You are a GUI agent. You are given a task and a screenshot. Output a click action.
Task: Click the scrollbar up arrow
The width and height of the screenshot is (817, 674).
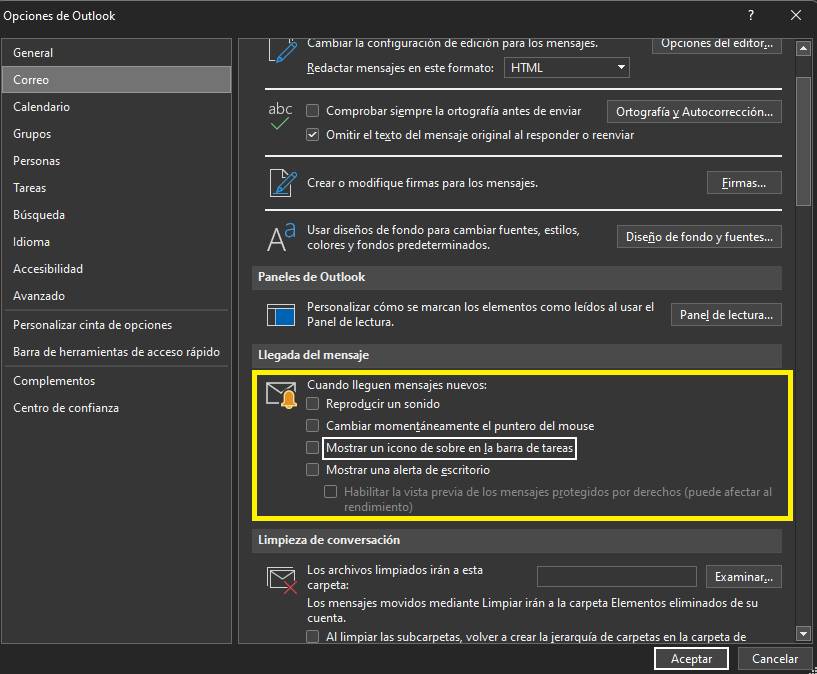click(803, 49)
